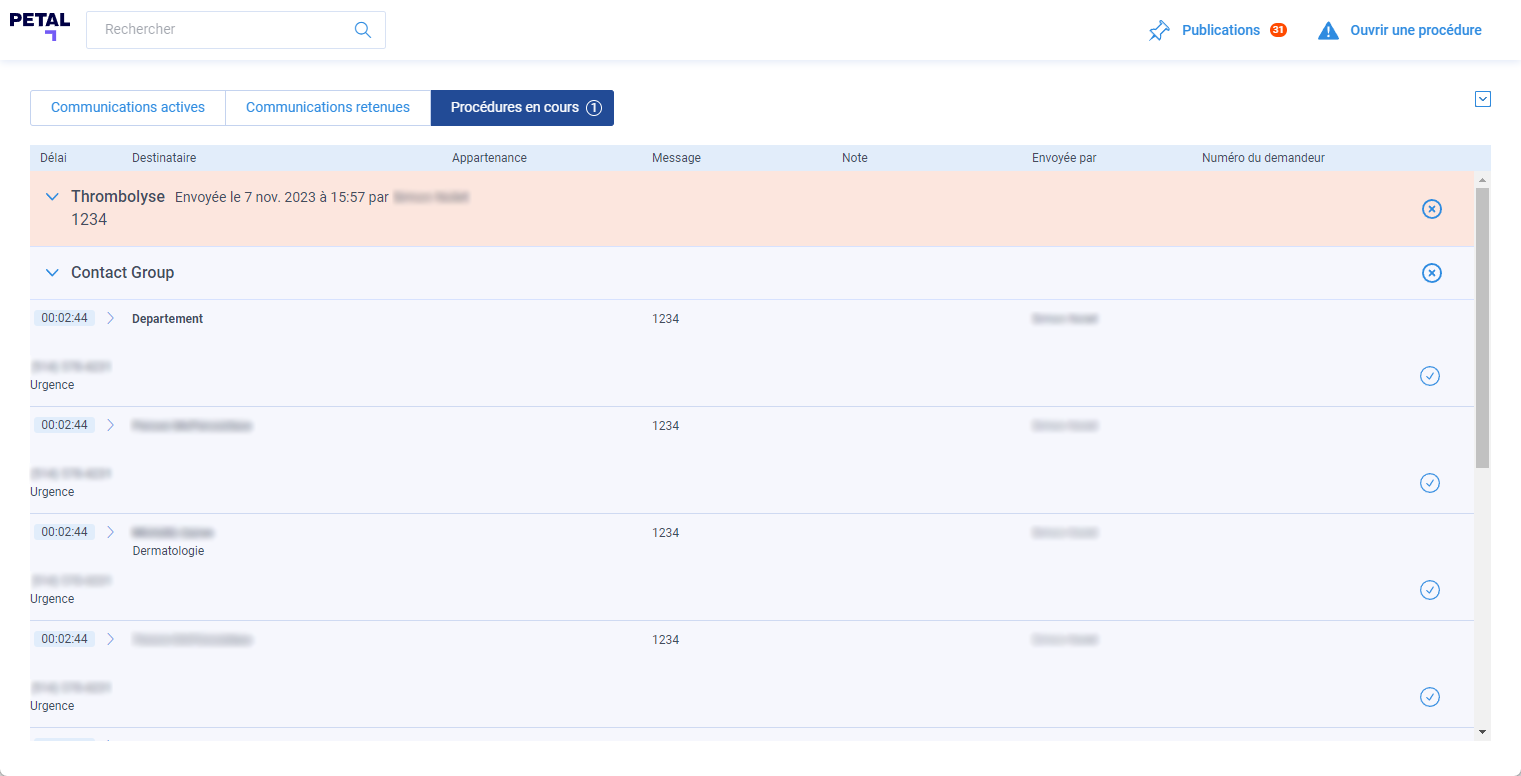This screenshot has width=1521, height=776.
Task: Click the Envoyée par column header
Action: tap(1064, 158)
